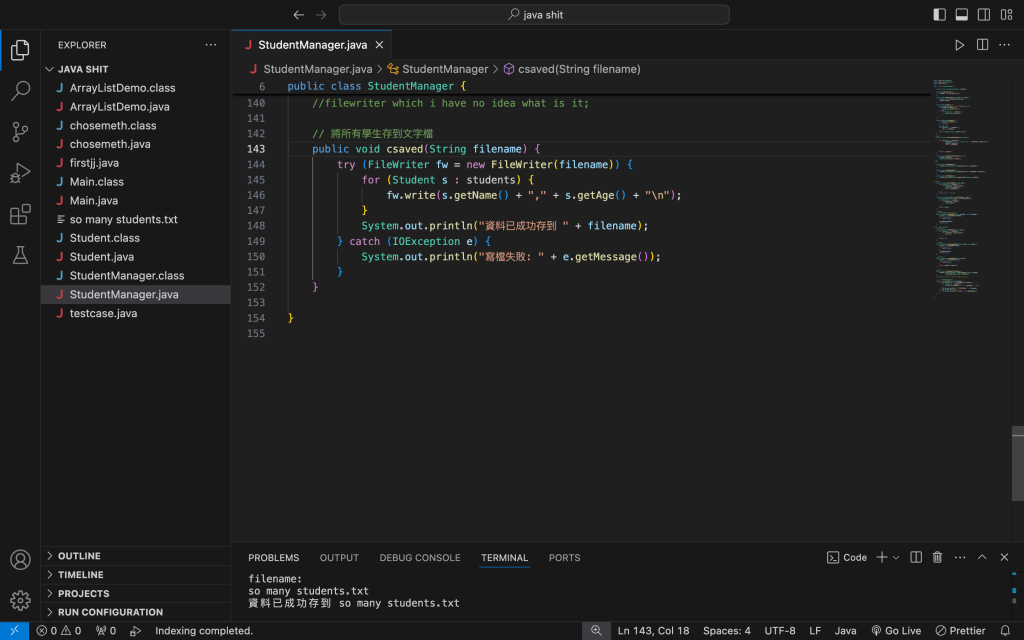The width and height of the screenshot is (1024, 640).
Task: Add new terminal with plus icon
Action: (x=882, y=557)
